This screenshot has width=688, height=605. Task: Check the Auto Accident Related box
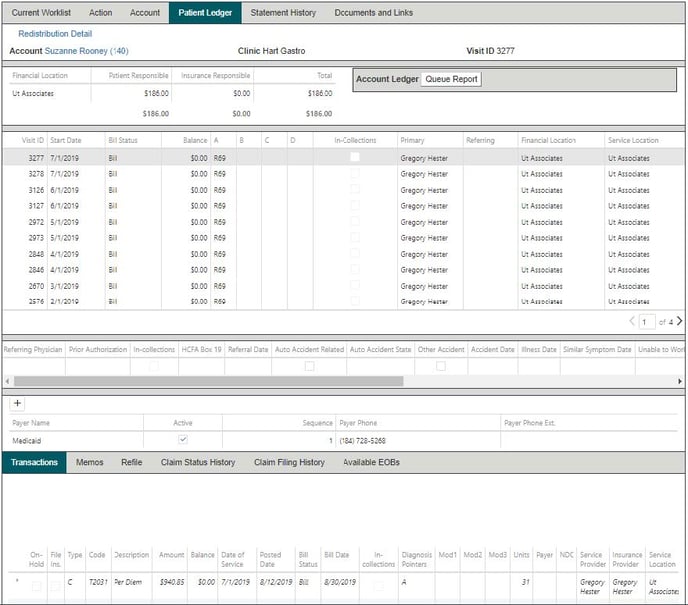tap(309, 366)
